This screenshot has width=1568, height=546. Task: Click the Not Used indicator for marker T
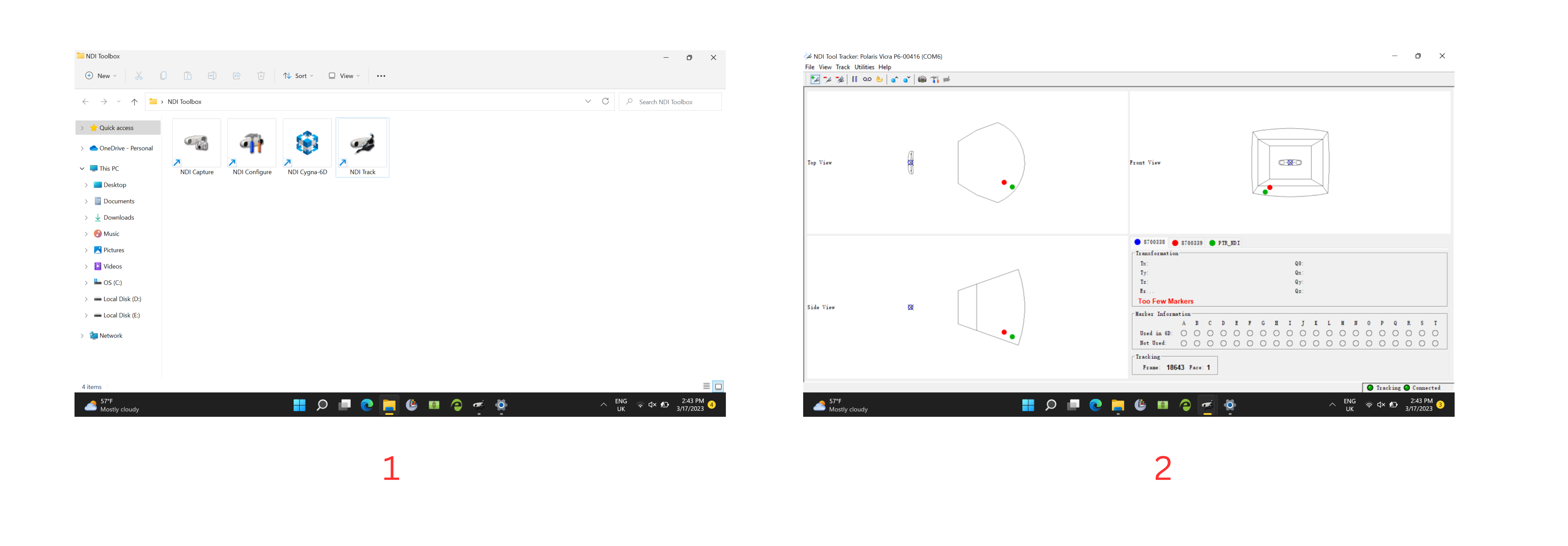(1435, 344)
